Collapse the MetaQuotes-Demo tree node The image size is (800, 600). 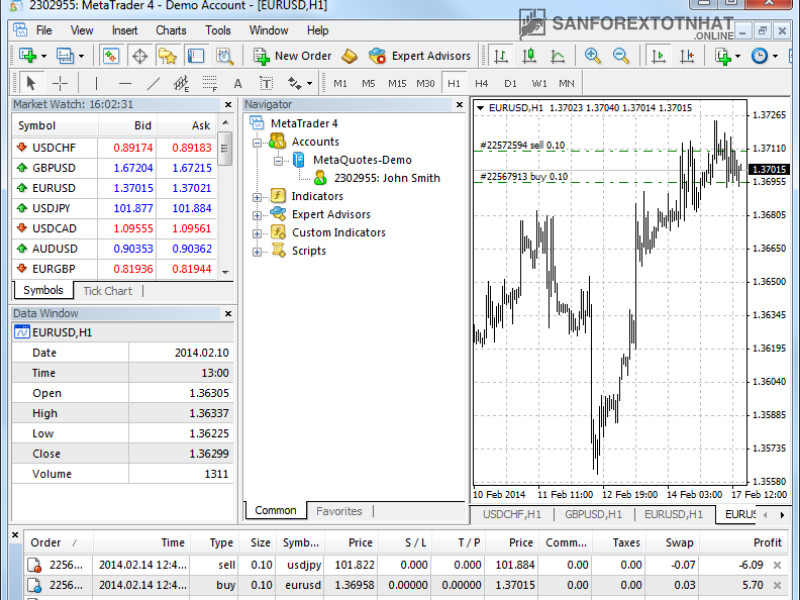coord(278,161)
